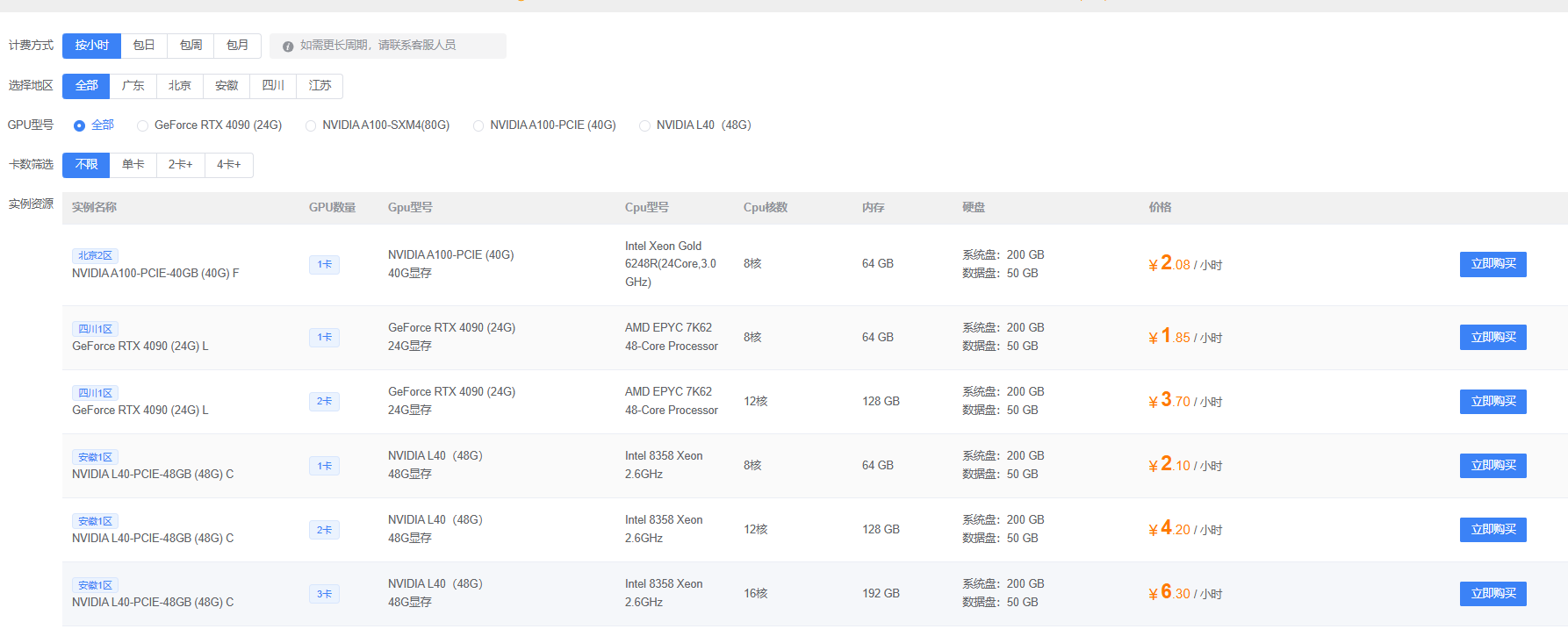Click the info icon beside the billing note

[x=288, y=46]
